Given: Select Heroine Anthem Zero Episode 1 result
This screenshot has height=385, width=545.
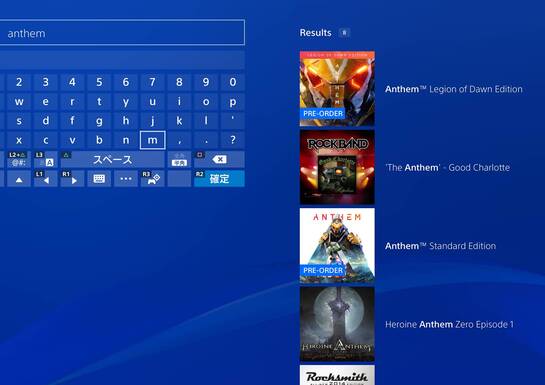Looking at the screenshot, I should tap(449, 325).
